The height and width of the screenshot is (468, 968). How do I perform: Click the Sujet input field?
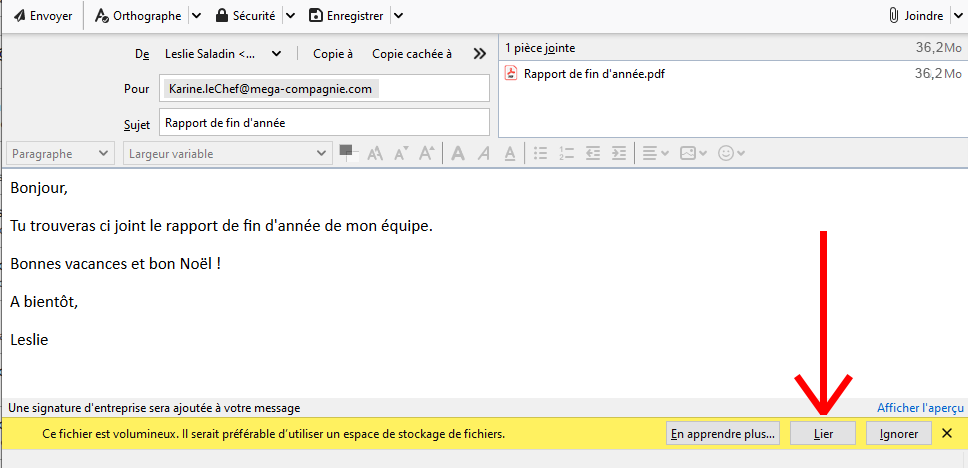[x=324, y=123]
